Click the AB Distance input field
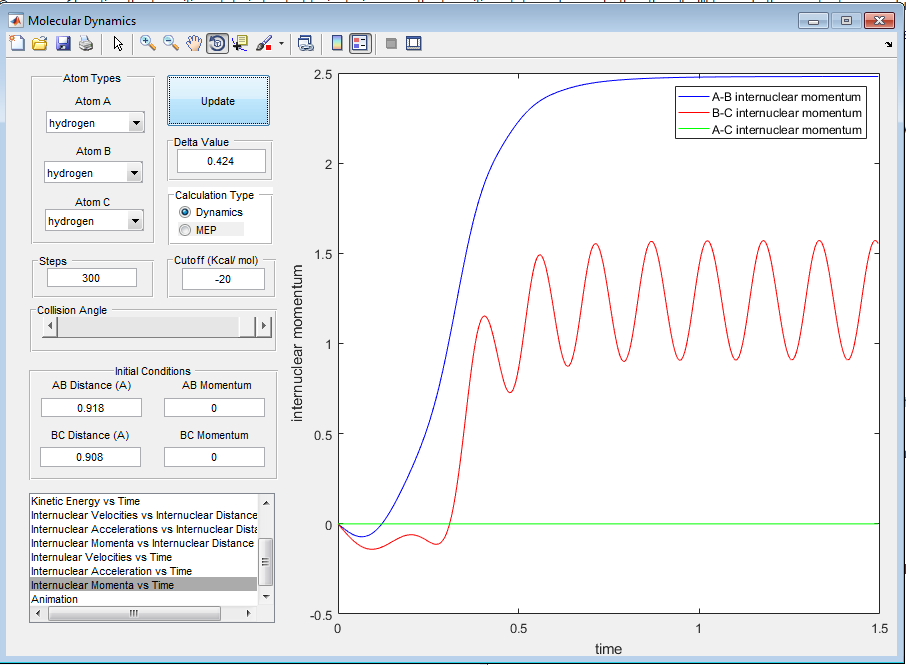This screenshot has height=665, width=906. click(91, 408)
